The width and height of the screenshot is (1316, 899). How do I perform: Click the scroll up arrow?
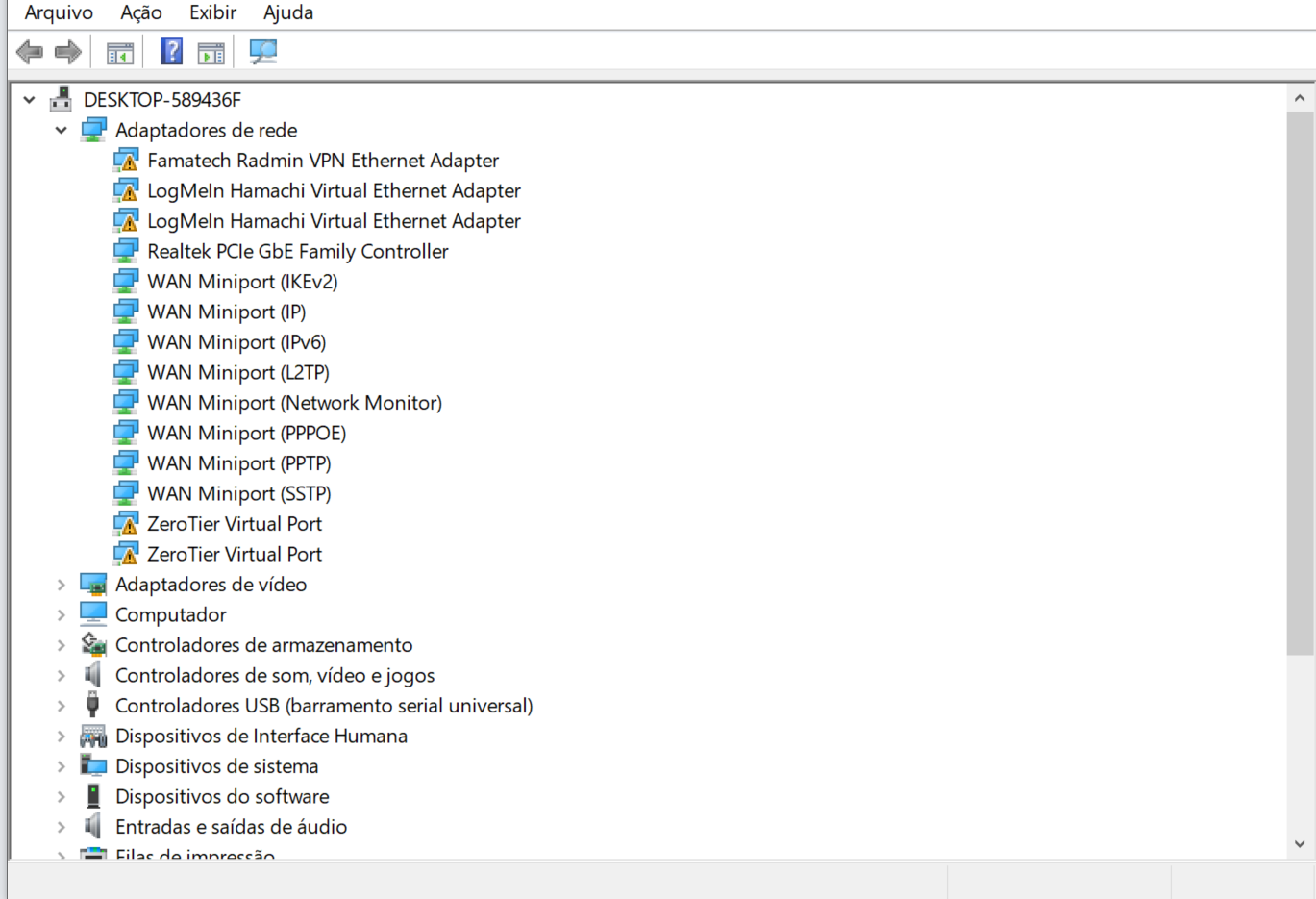[x=1300, y=98]
